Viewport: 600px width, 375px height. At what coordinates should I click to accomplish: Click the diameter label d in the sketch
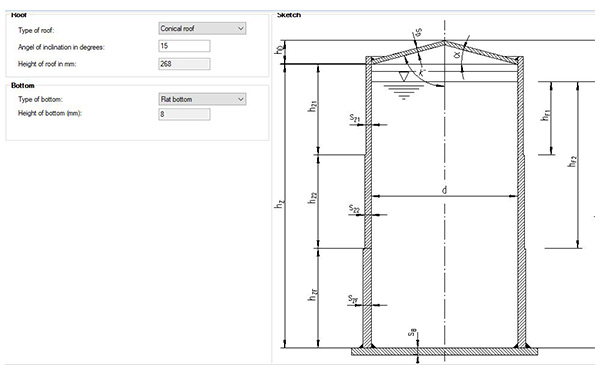[444, 190]
